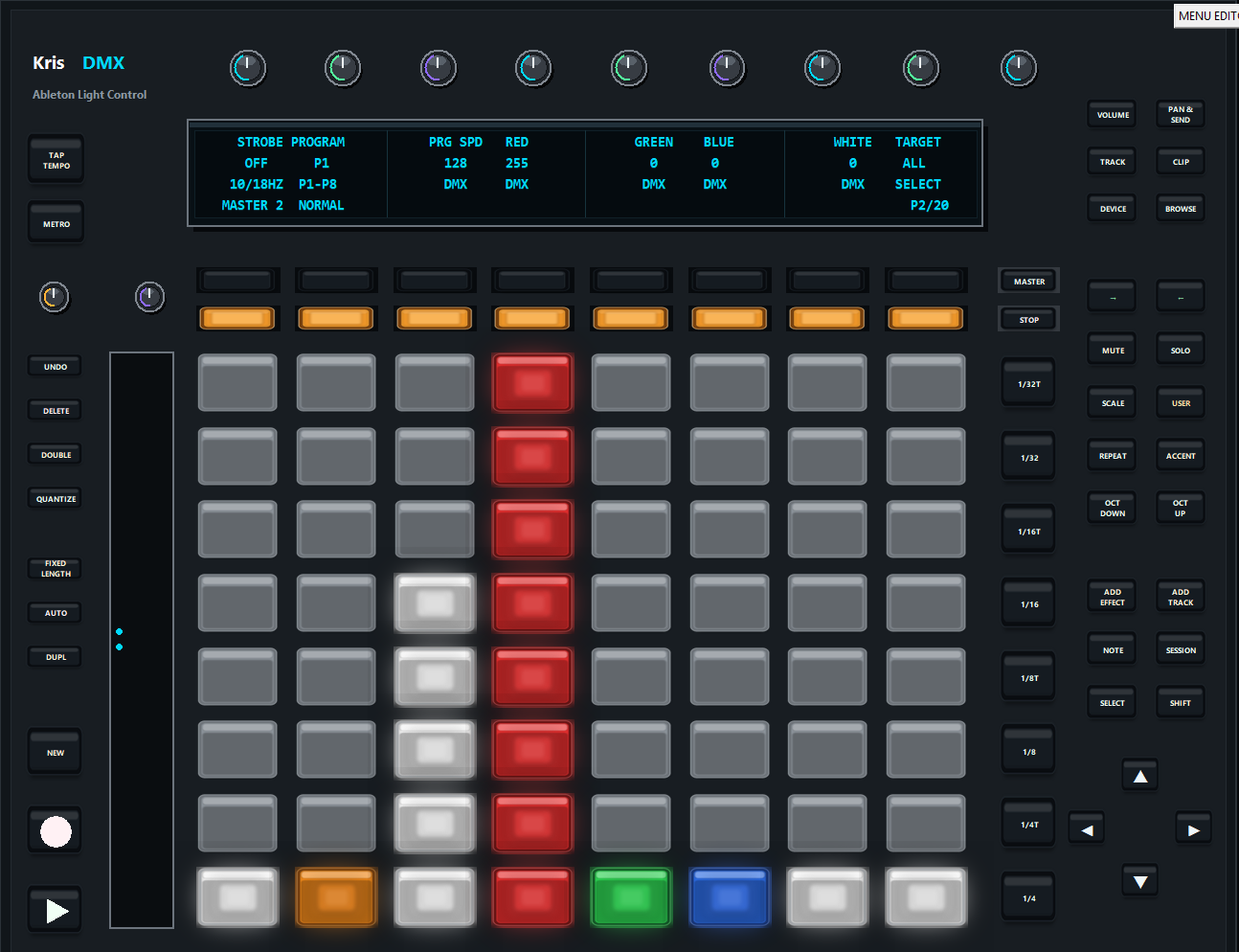Adjust the rightmost top encoder knob

click(1019, 68)
